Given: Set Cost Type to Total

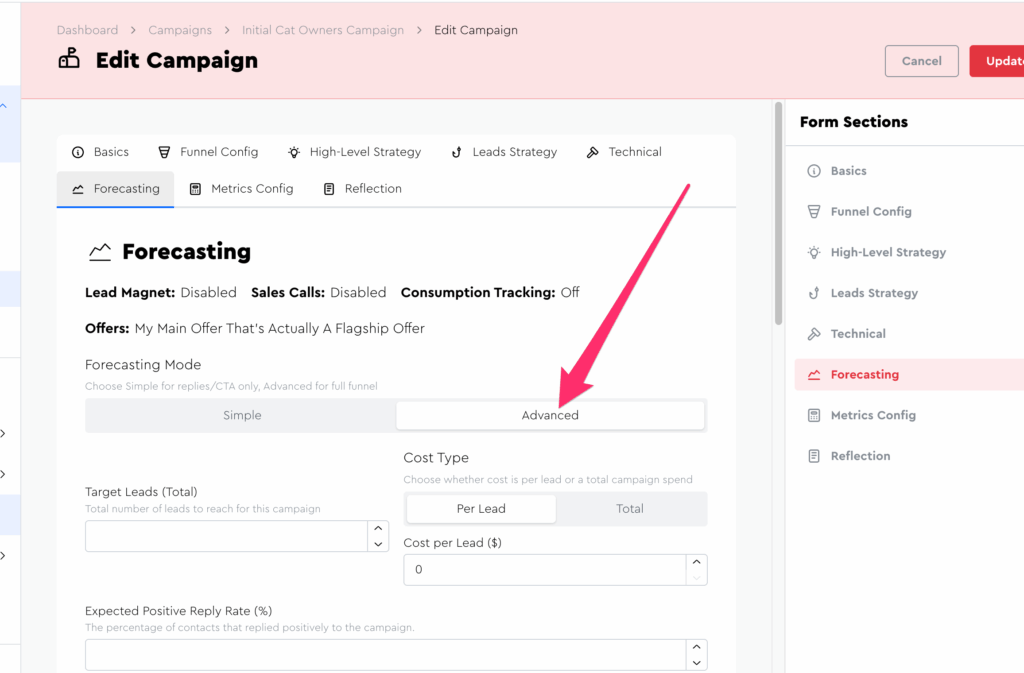Looking at the screenshot, I should click(x=630, y=509).
